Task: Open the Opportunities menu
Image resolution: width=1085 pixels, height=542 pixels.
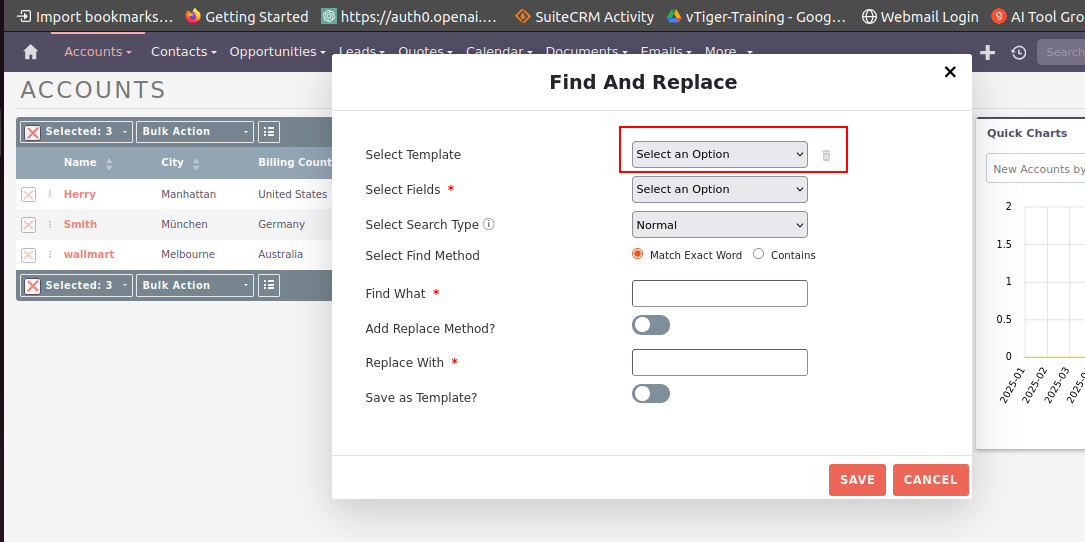Action: point(277,52)
